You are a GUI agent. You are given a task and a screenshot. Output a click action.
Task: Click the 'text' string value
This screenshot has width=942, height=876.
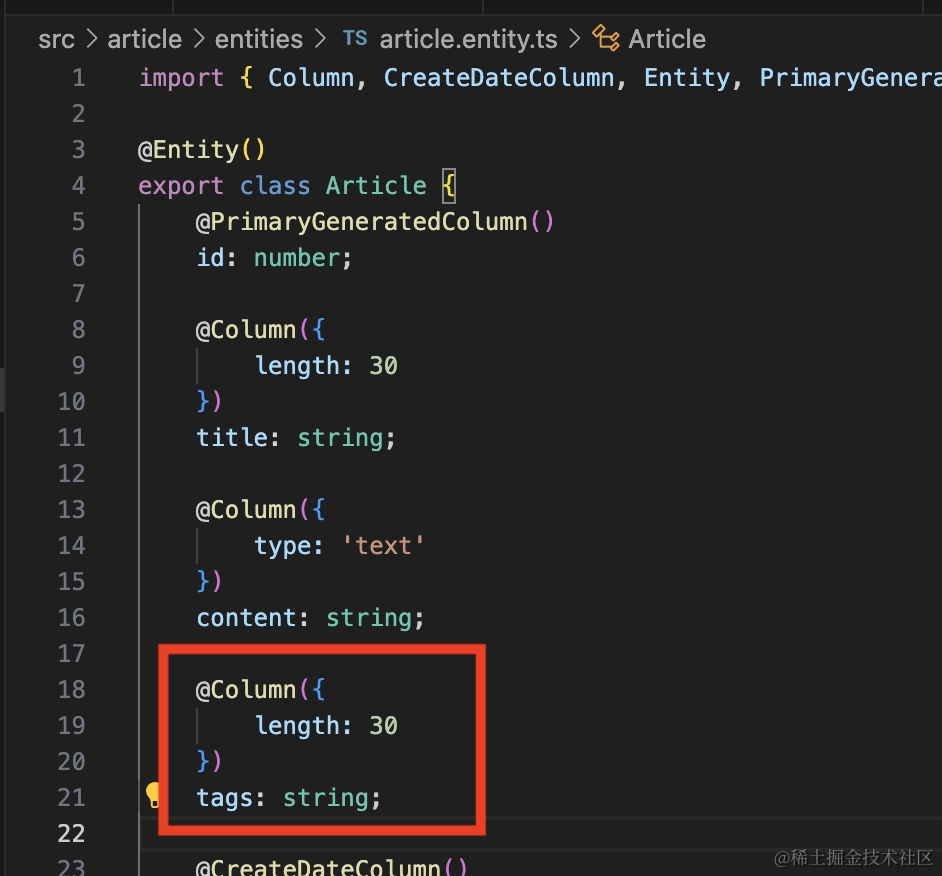[384, 545]
